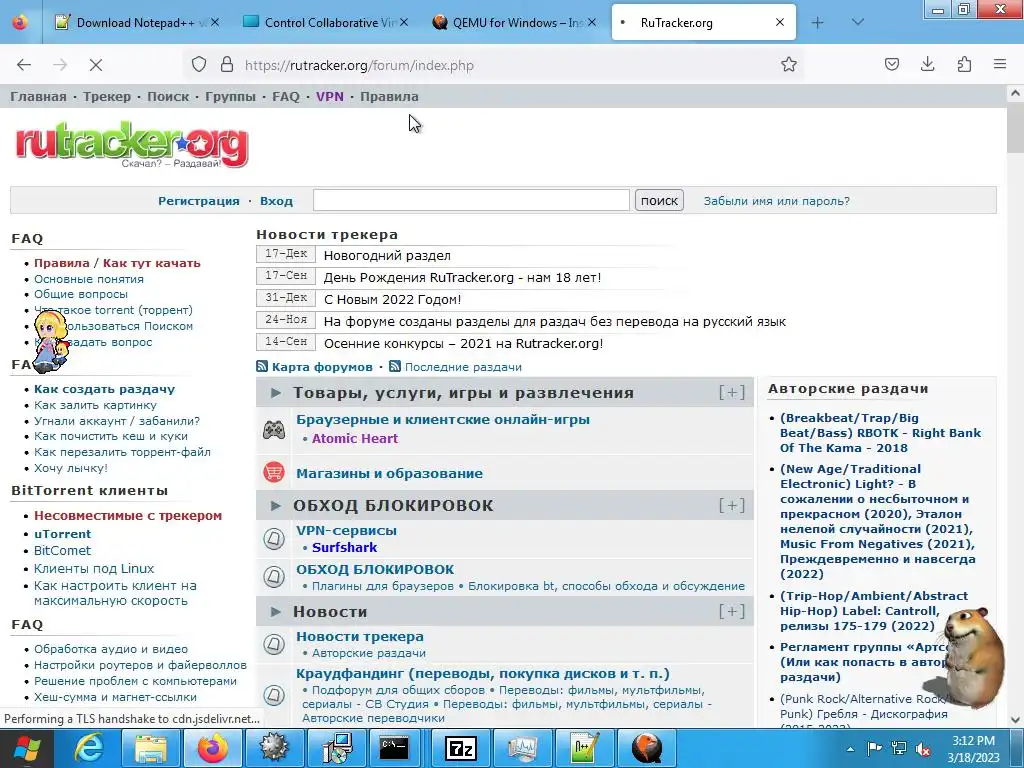Click the shopping cart forum icon

pos(274,472)
